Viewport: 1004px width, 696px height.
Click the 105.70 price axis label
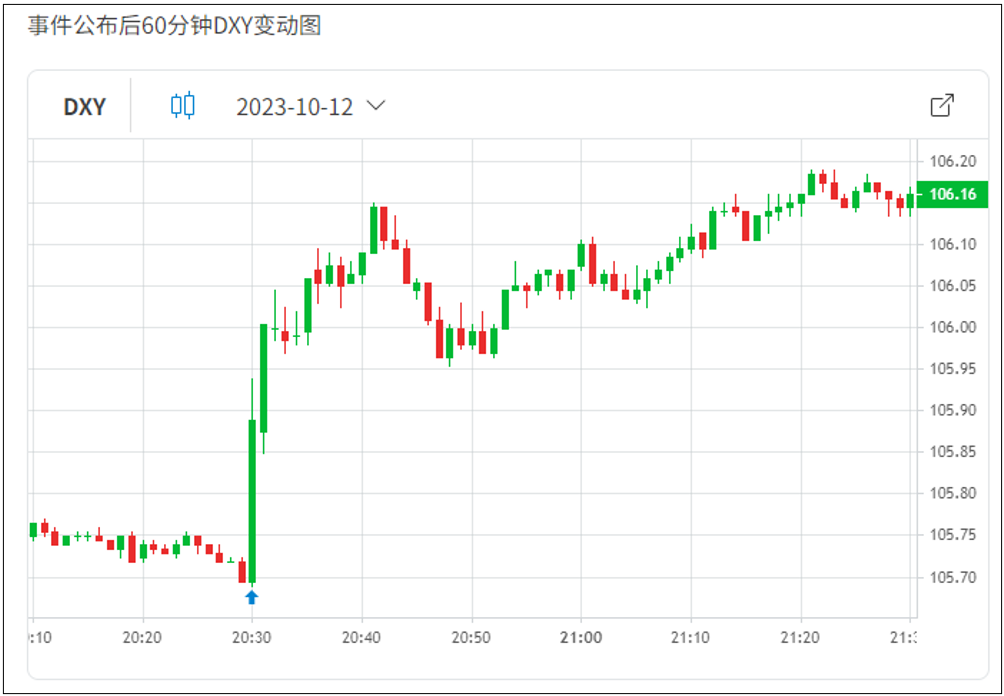click(x=952, y=577)
